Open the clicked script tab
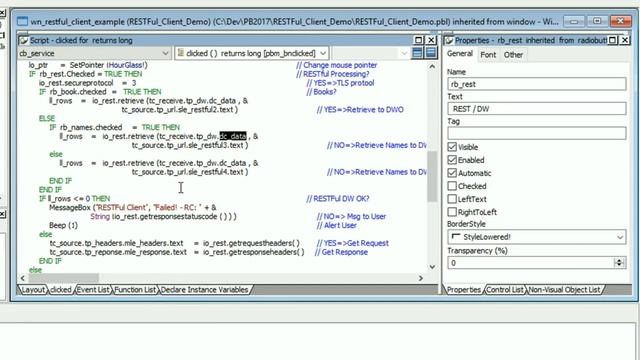This screenshot has height=360, width=640. (60, 290)
